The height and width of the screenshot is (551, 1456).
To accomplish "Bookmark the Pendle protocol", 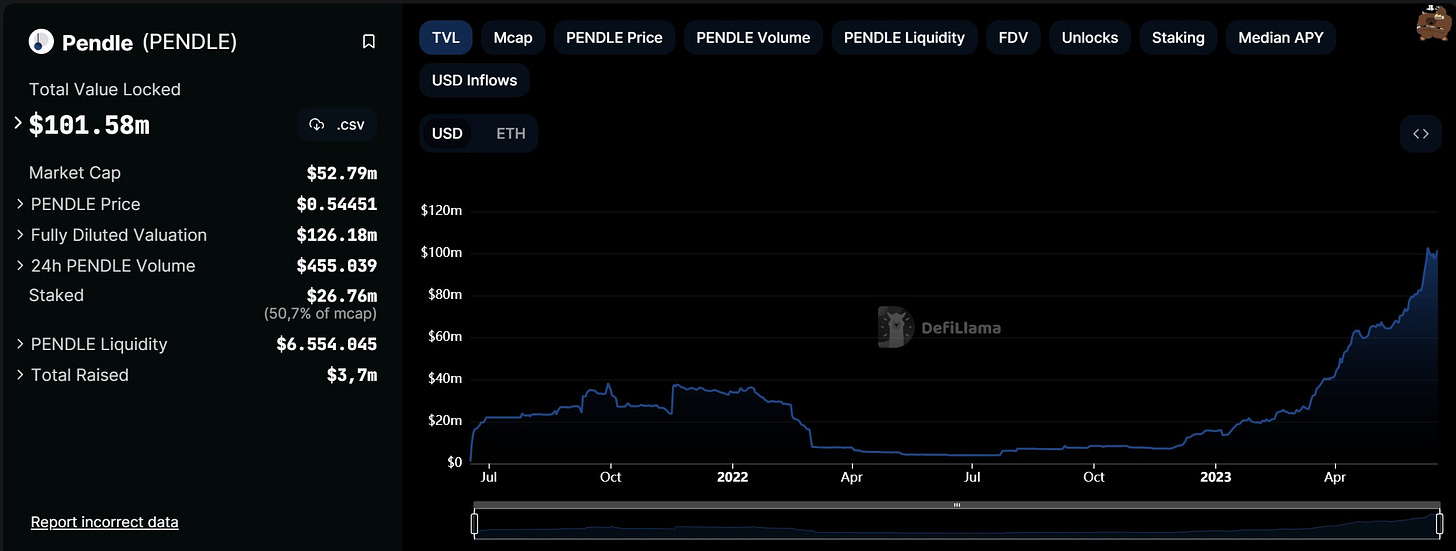I will 369,42.
